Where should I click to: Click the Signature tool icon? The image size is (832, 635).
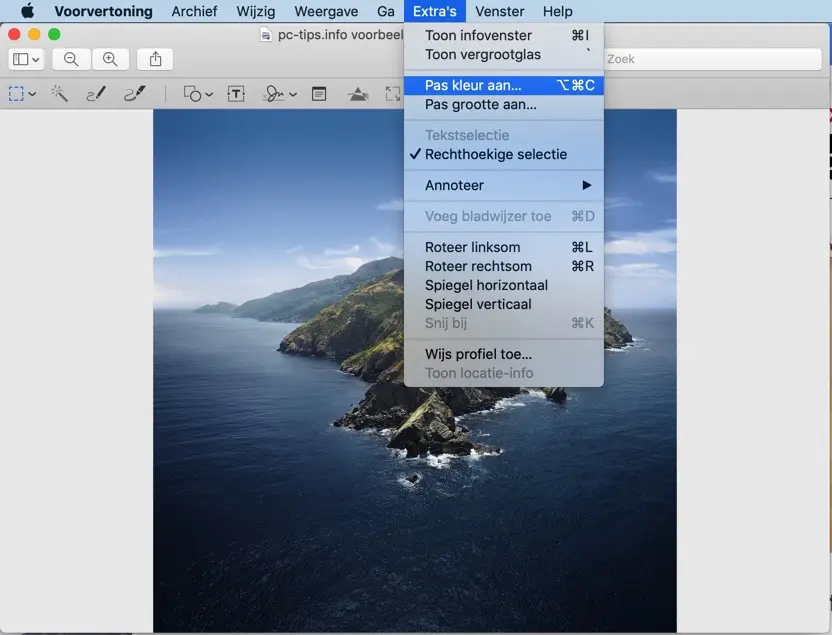[x=274, y=94]
